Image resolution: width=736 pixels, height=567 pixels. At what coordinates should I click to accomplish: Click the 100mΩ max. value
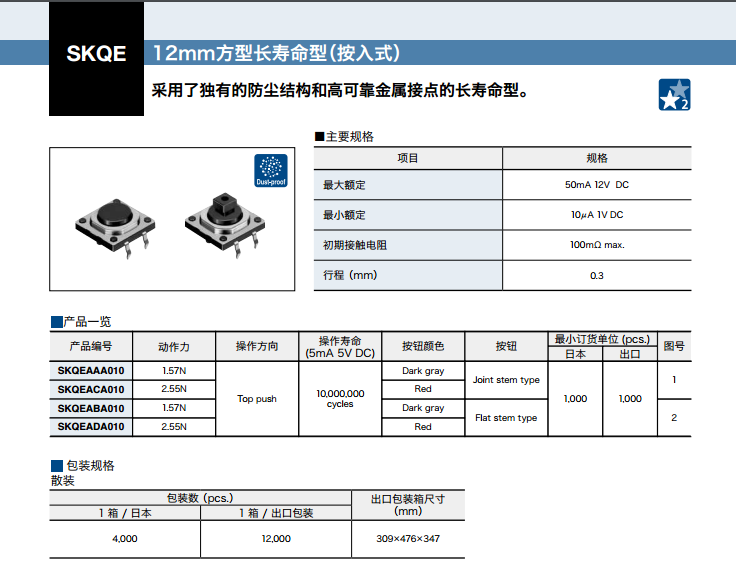click(597, 245)
